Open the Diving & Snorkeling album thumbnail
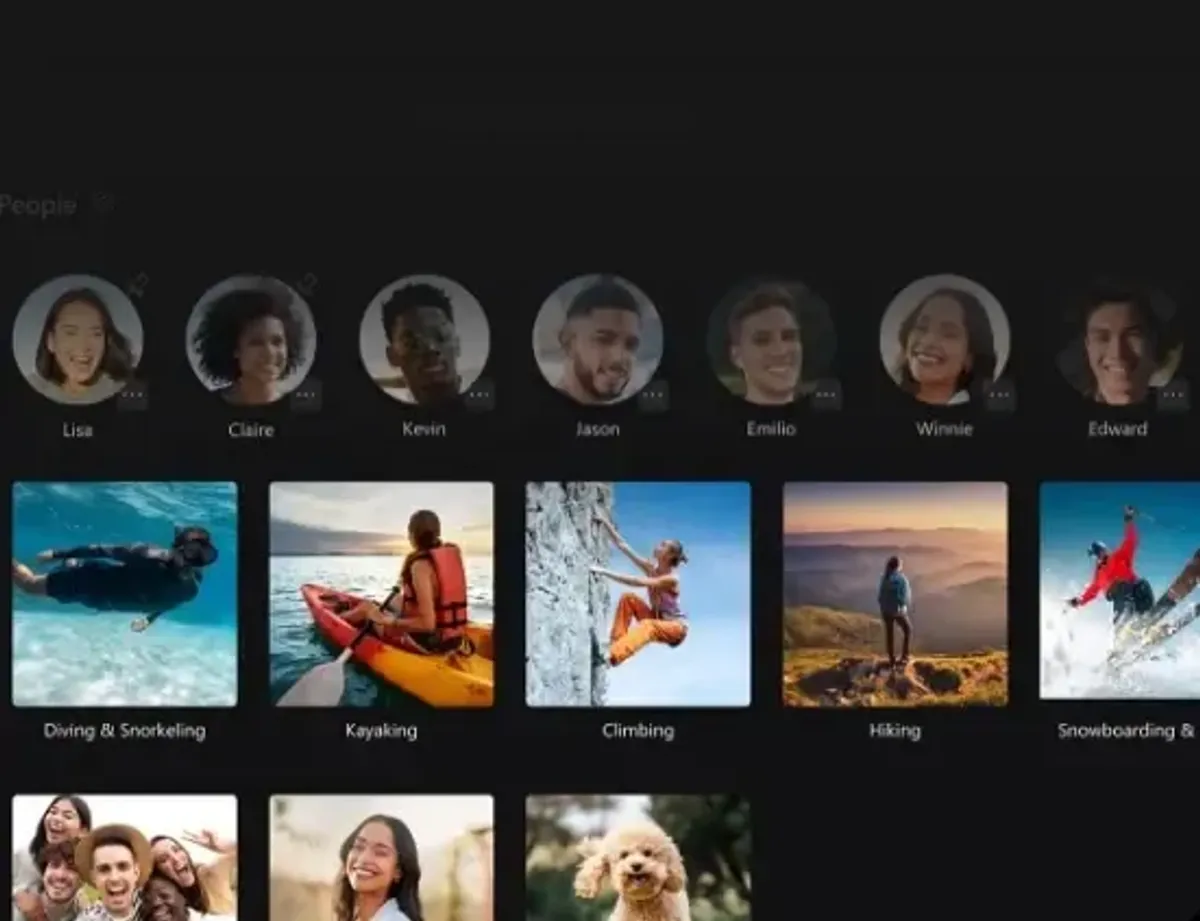This screenshot has height=921, width=1200. tap(125, 594)
